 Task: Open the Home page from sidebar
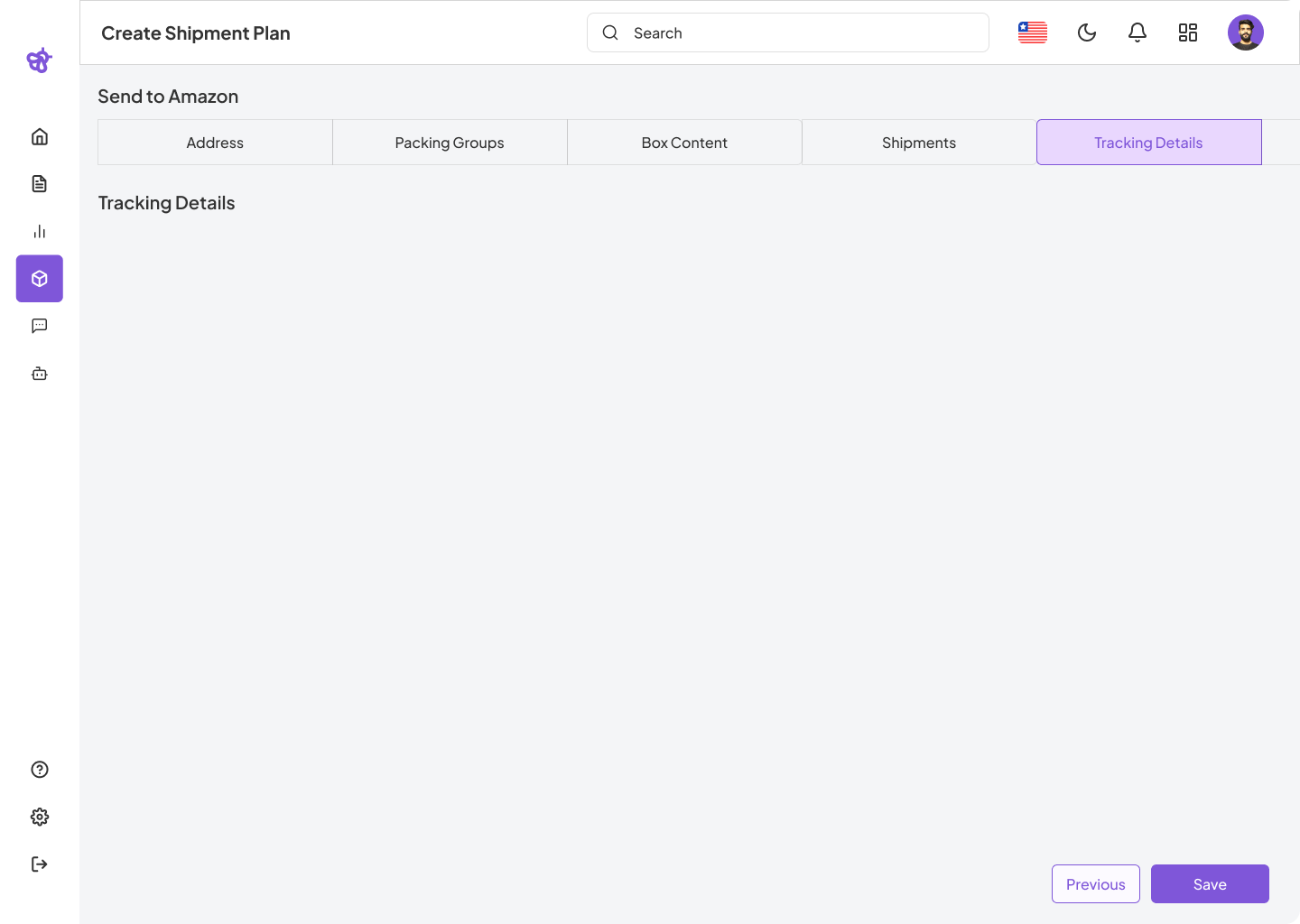click(x=40, y=137)
